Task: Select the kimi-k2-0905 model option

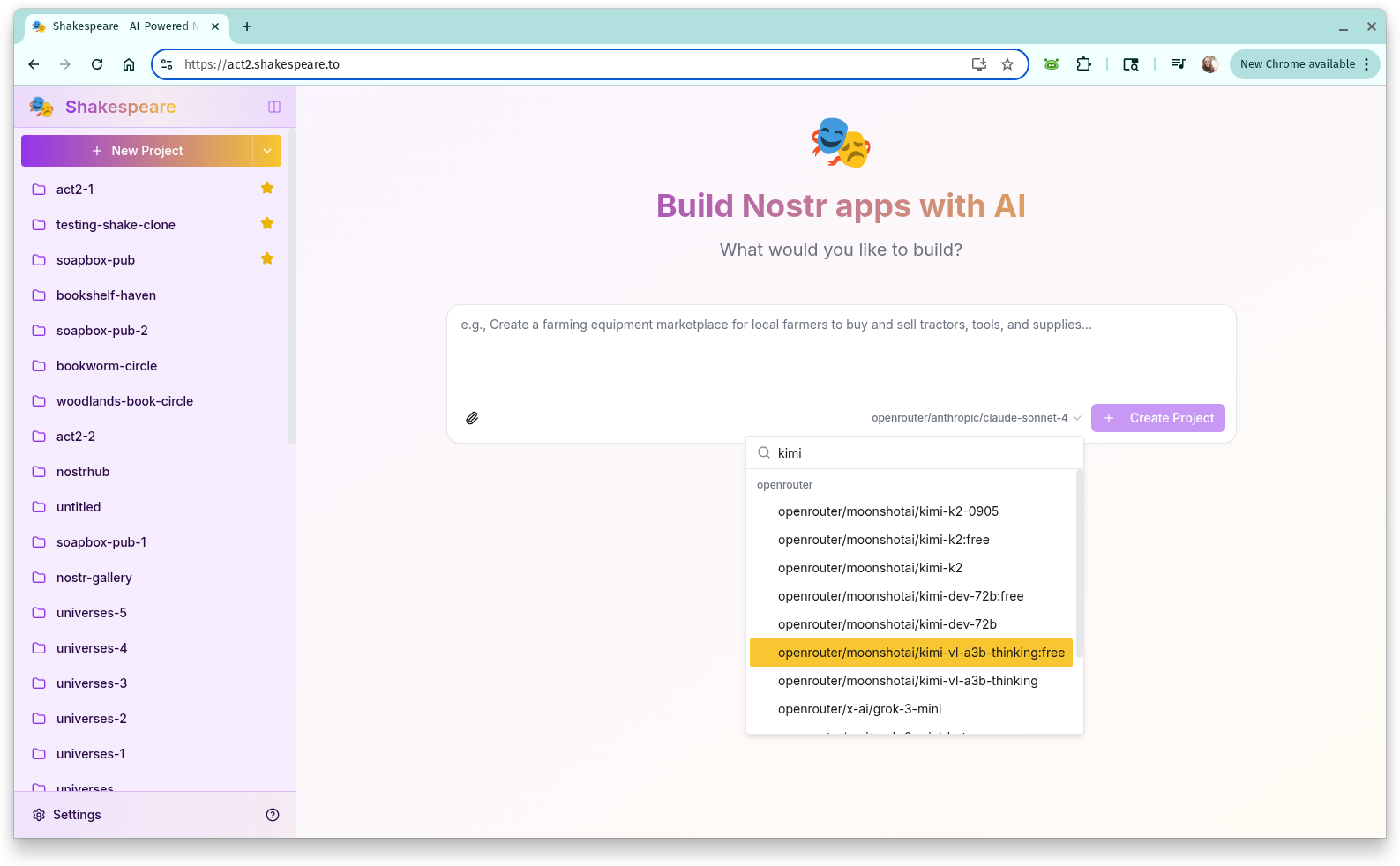Action: click(887, 511)
